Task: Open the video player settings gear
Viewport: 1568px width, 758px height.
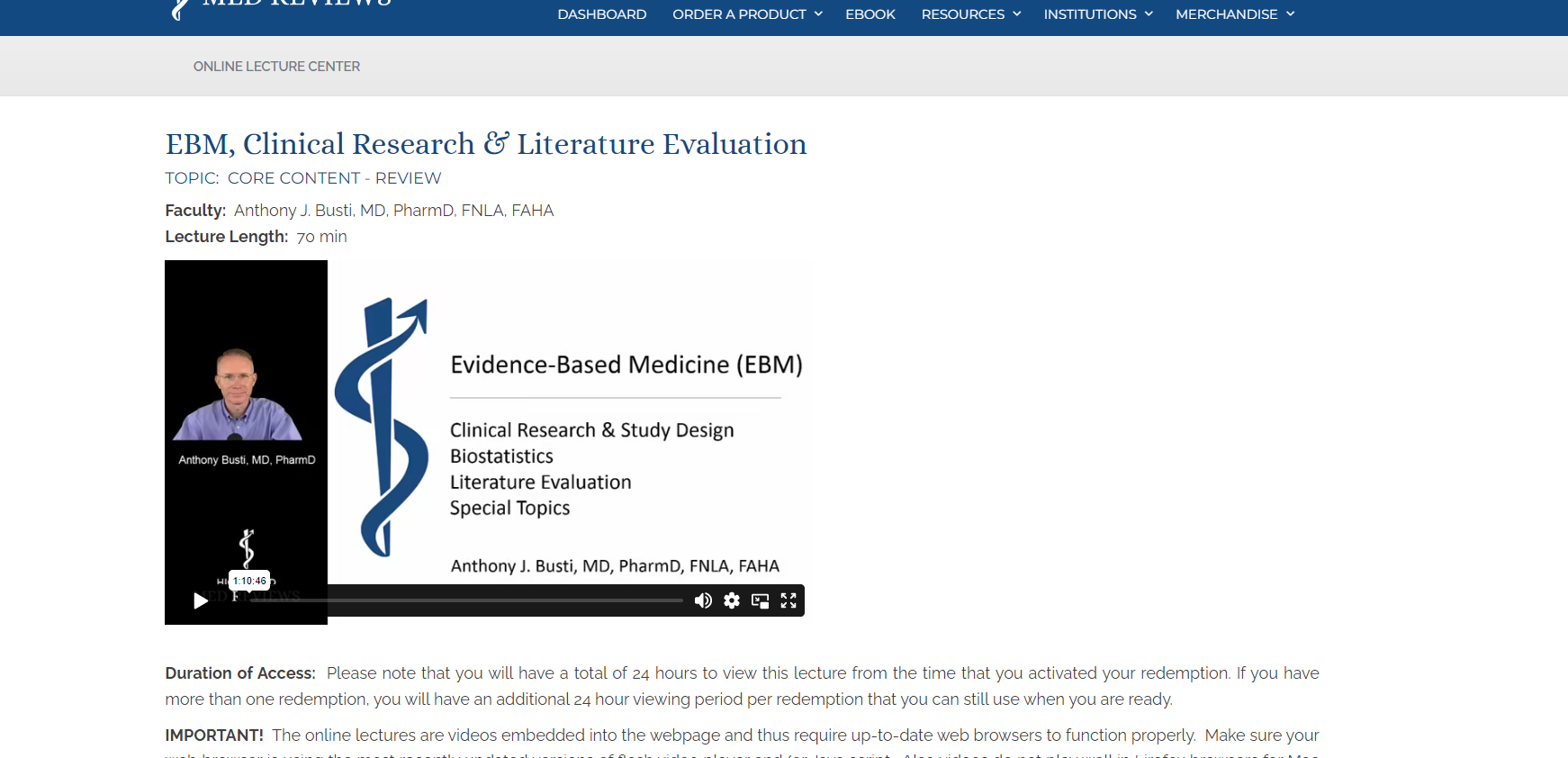Action: point(732,600)
